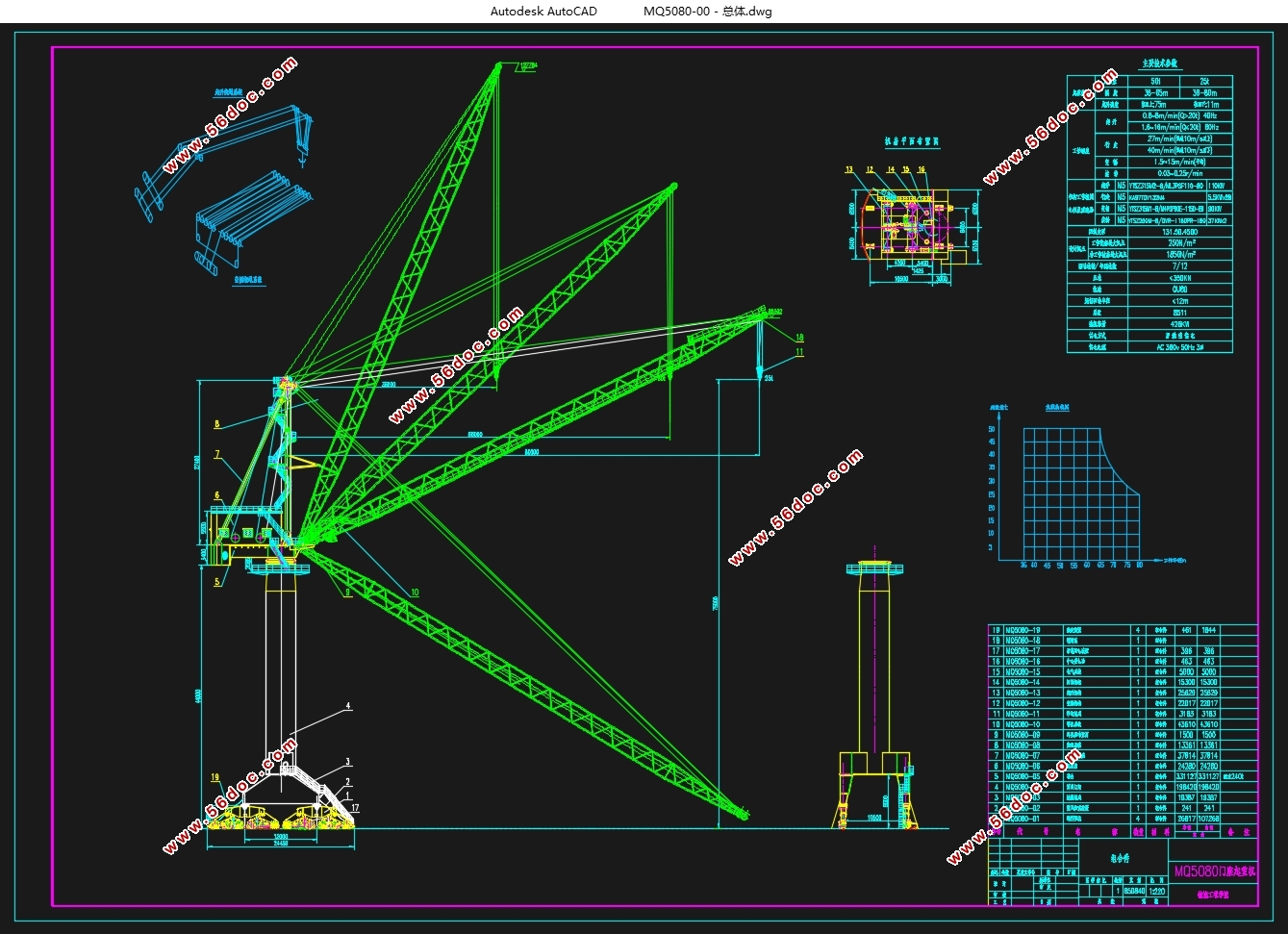
Task: Select the parts list row "MQ5080-18"
Action: pyautogui.click(x=1123, y=641)
